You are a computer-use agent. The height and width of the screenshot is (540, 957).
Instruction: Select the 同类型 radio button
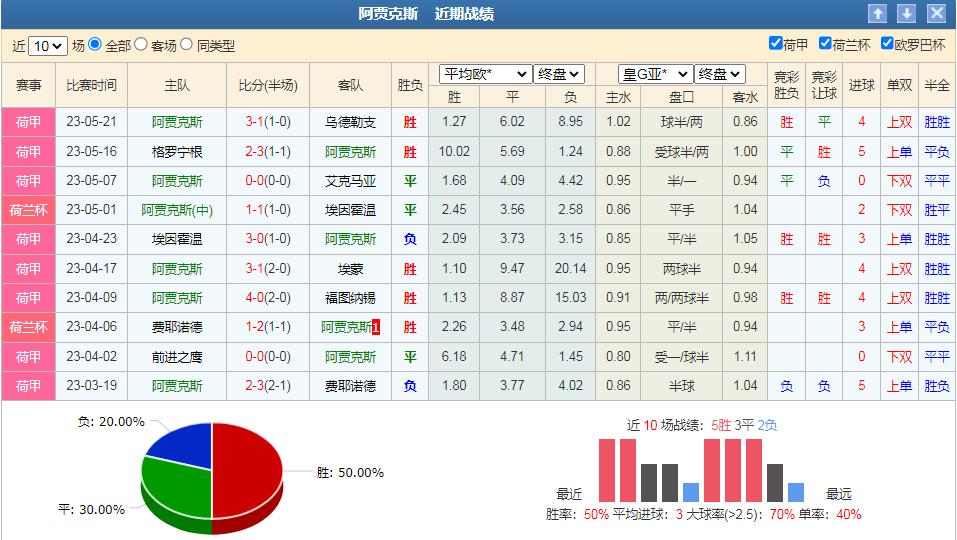[187, 44]
